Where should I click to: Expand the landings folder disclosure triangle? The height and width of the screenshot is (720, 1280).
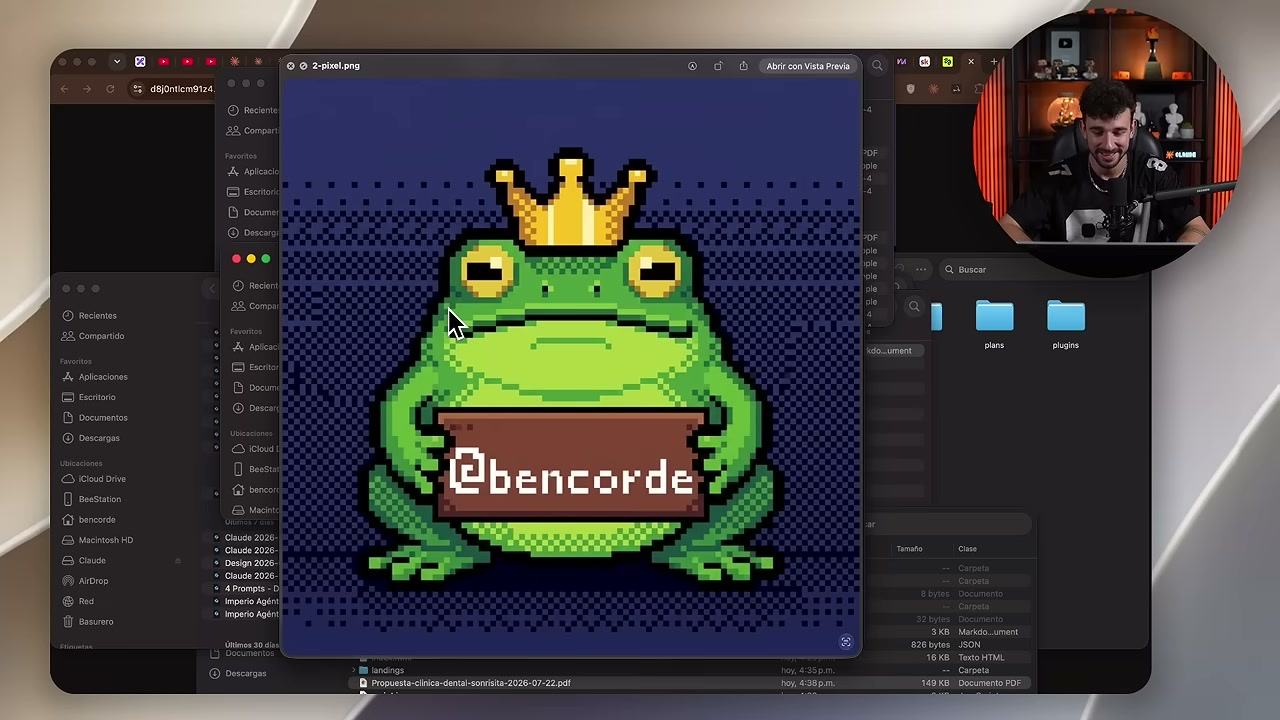pos(353,670)
